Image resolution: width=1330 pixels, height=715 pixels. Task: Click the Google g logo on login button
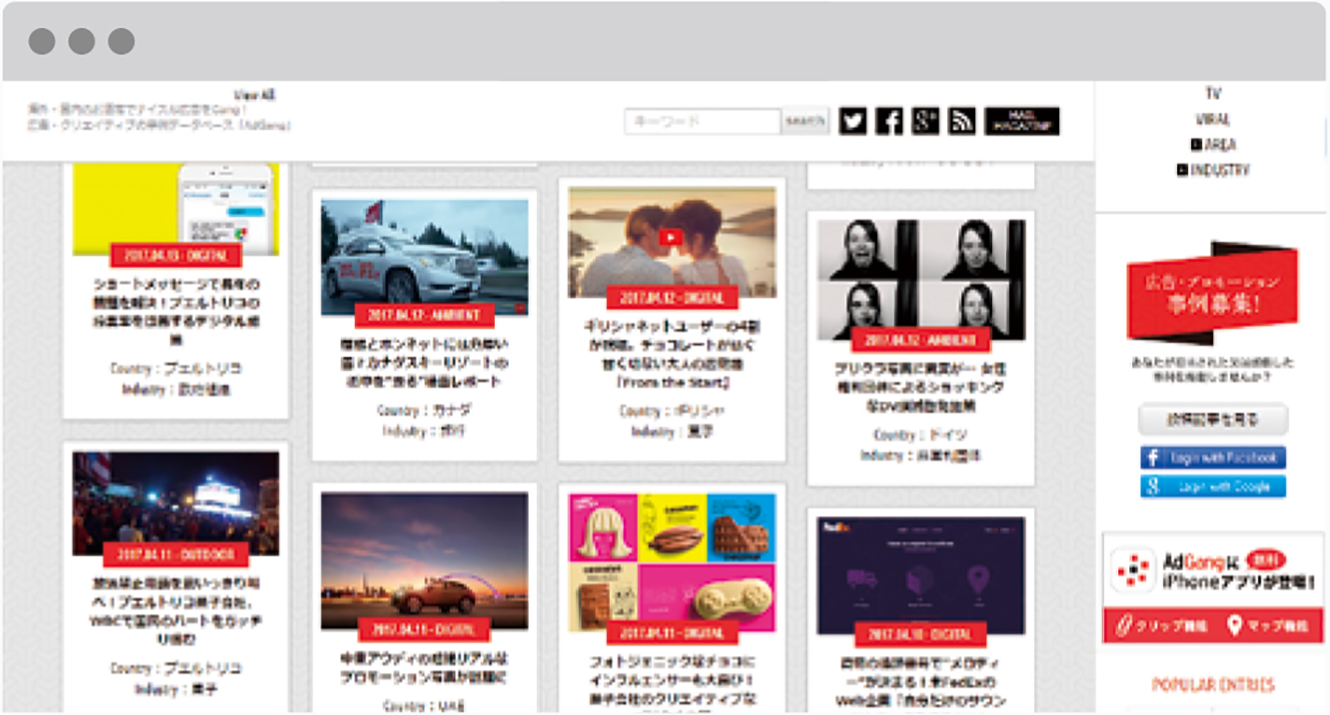coord(1153,487)
